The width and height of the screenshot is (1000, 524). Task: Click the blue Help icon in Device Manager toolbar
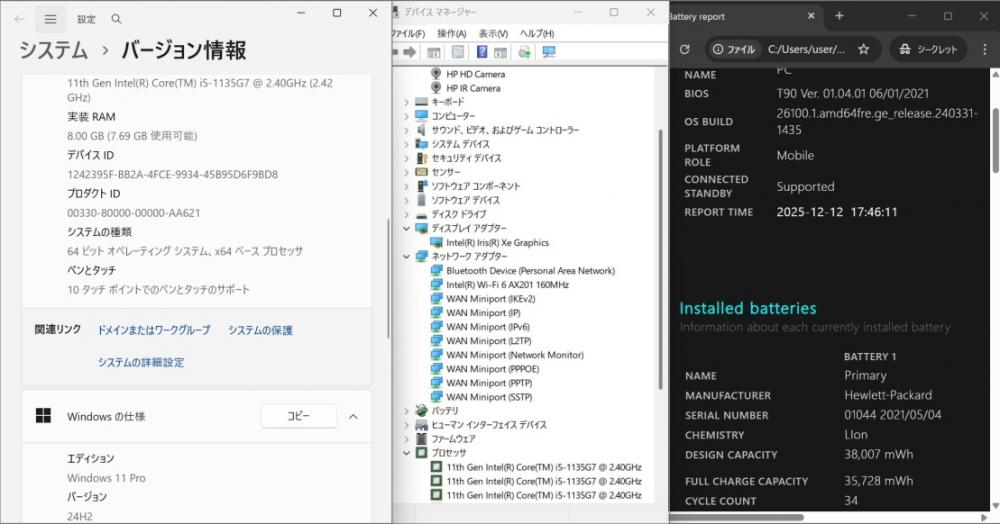pos(482,52)
